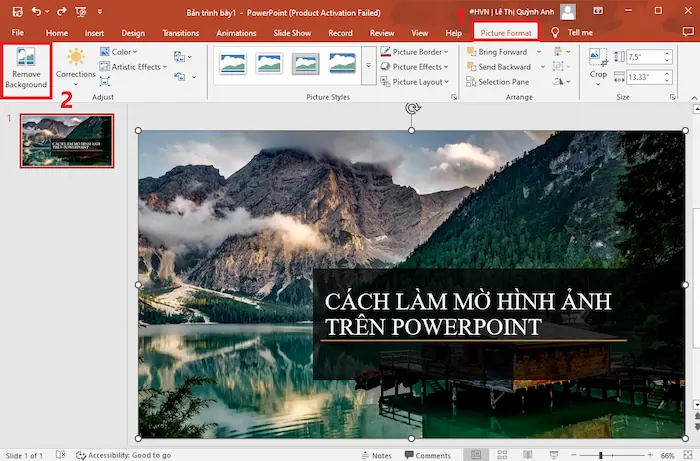Click Start From Beginning icon in title bar
The image size is (700, 461).
81,12
